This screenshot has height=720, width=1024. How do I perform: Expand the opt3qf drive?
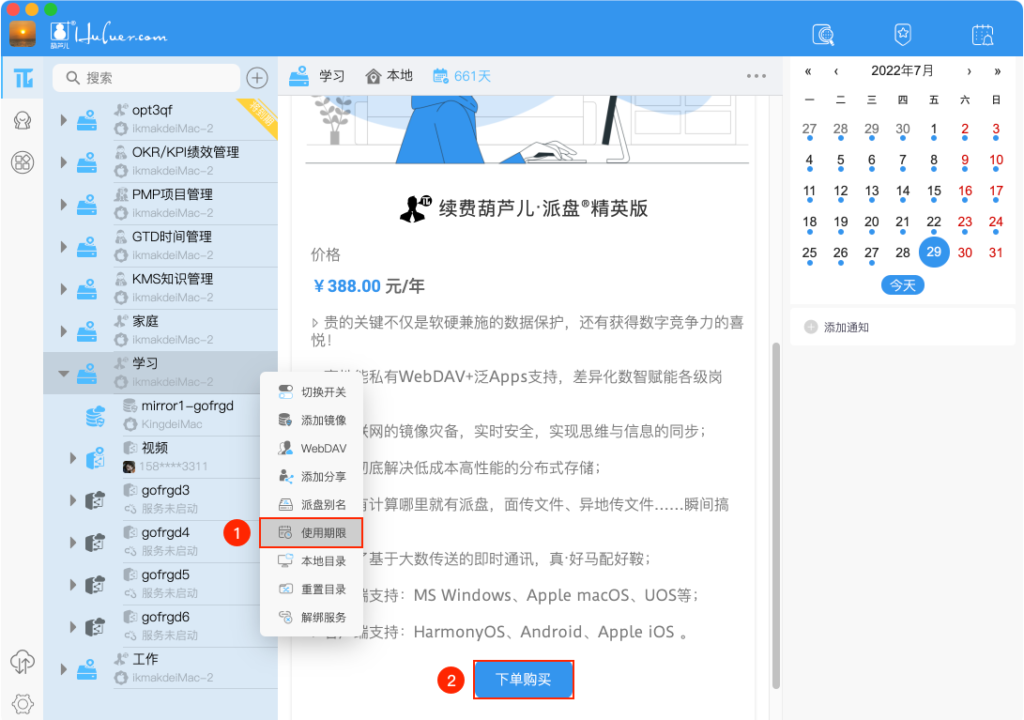63,120
